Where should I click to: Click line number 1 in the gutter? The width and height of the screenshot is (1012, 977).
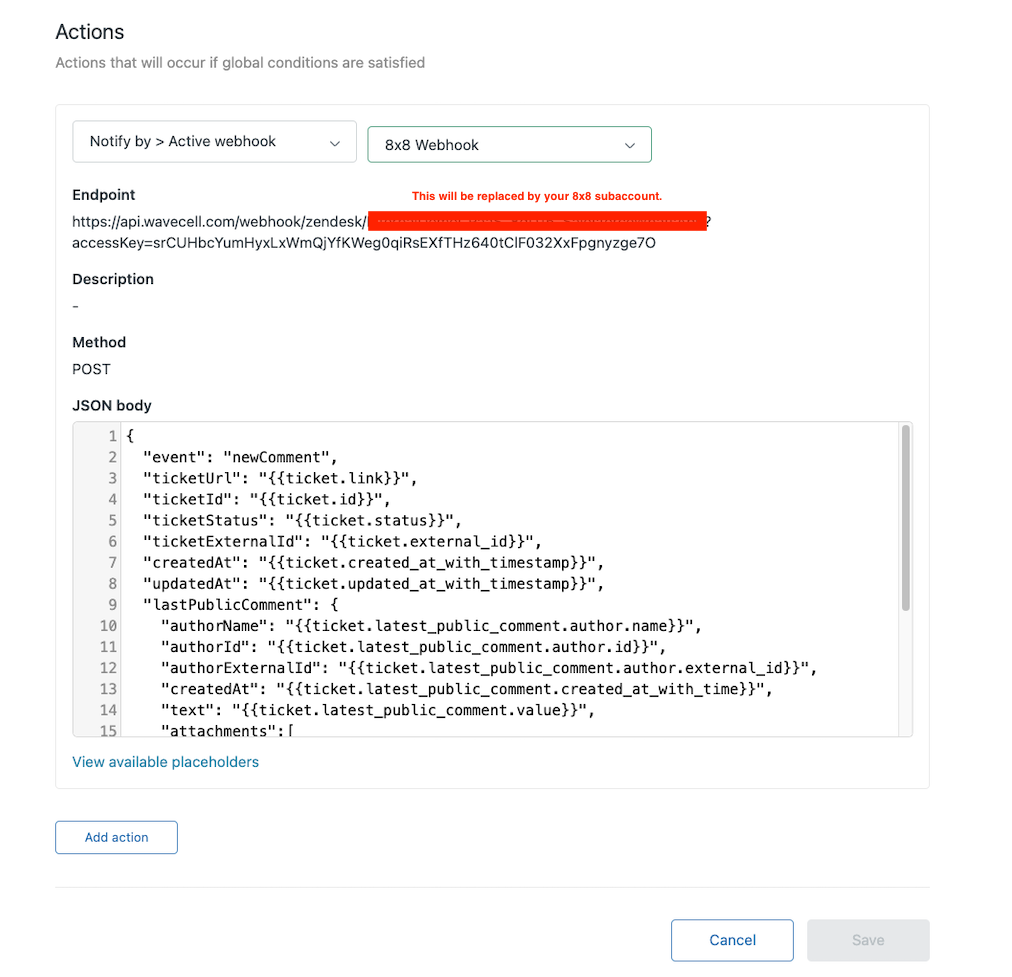(x=113, y=436)
